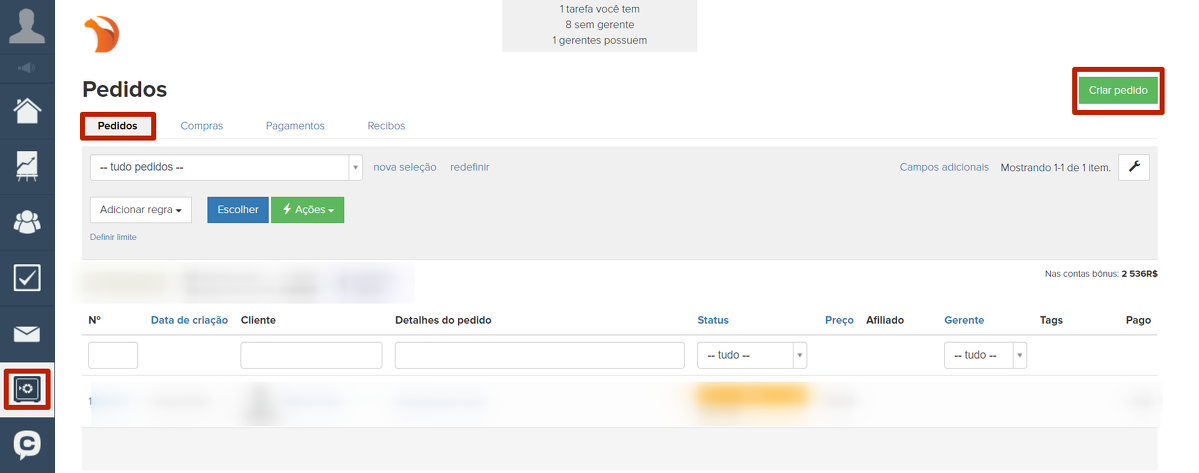Open the user profile avatar icon
Screen dimensions: 1199x473
coord(27,26)
